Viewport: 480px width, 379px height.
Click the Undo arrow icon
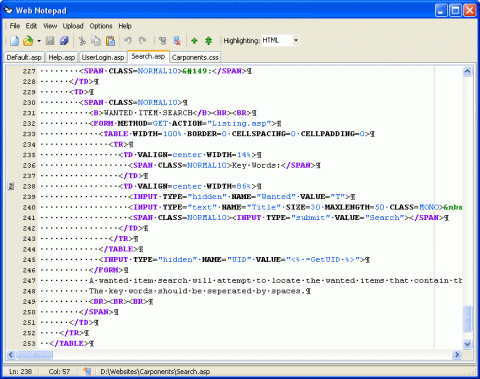click(128, 41)
